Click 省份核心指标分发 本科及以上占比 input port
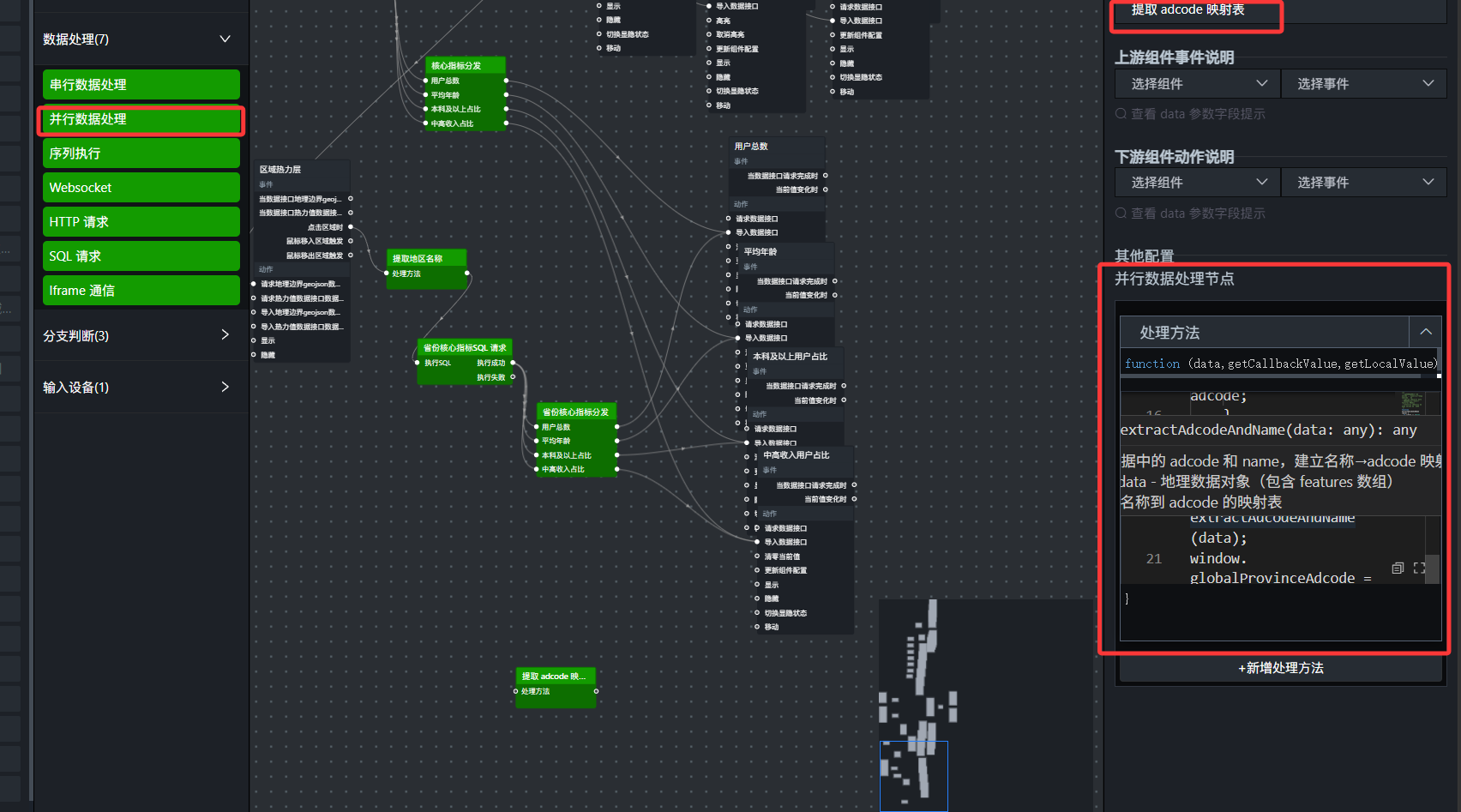 pos(536,455)
